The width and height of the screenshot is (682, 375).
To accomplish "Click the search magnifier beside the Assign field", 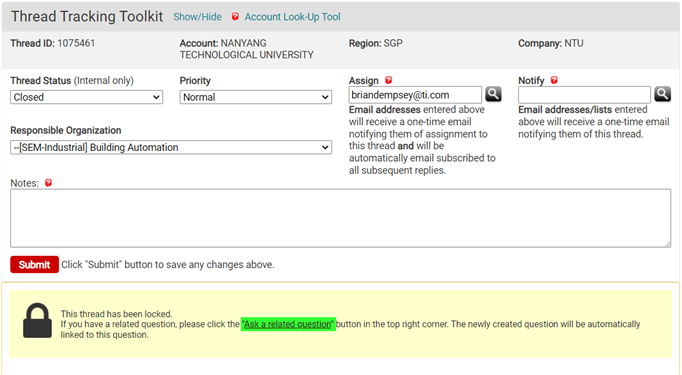I will pos(493,94).
